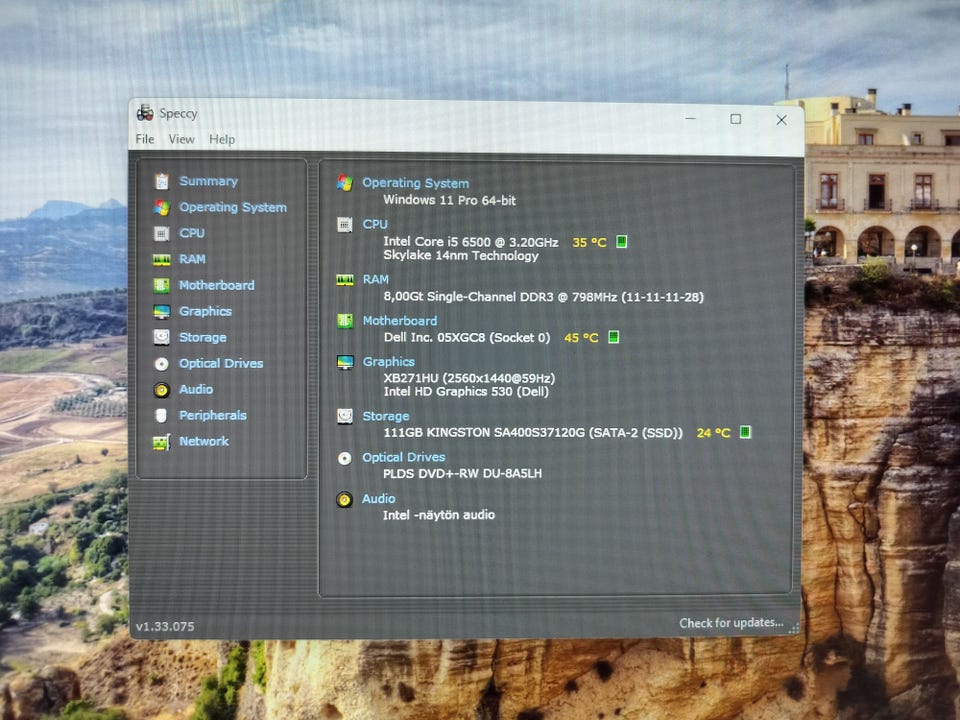The image size is (960, 720).
Task: Click the Windows flag icon in summary pane
Action: pos(345,183)
